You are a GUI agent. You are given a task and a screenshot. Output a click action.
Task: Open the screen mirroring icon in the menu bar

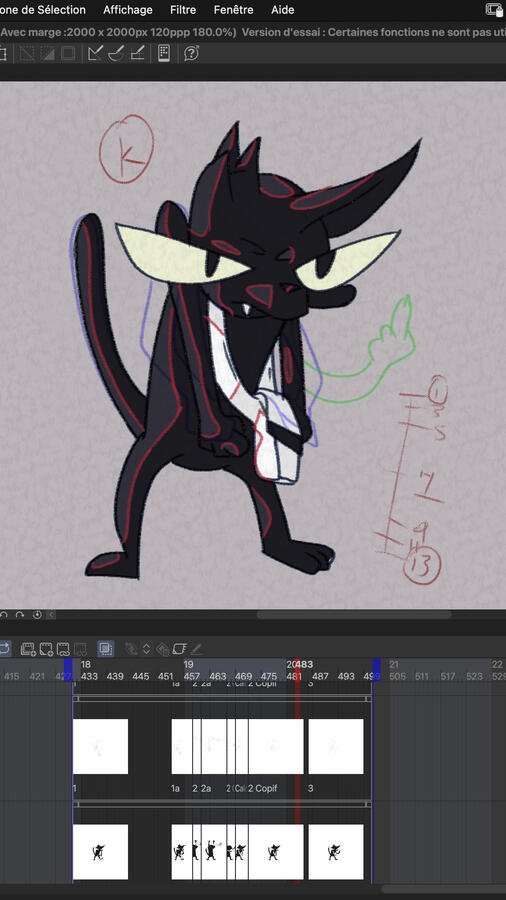pos(493,9)
